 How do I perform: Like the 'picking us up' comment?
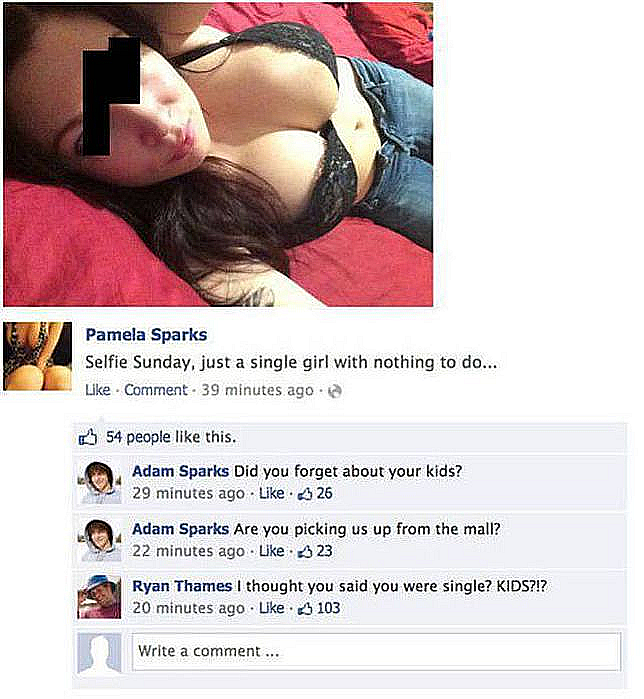click(271, 551)
